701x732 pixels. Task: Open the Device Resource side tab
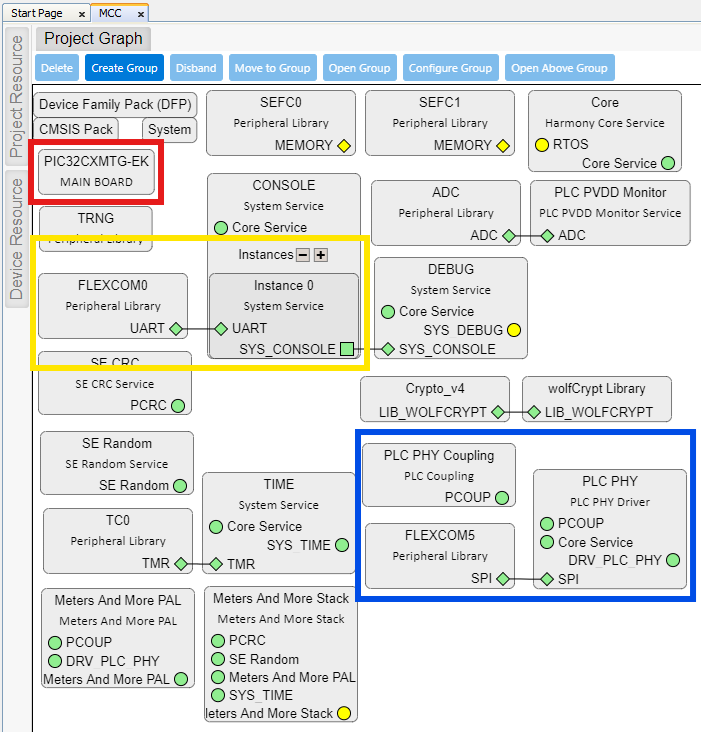[16, 238]
